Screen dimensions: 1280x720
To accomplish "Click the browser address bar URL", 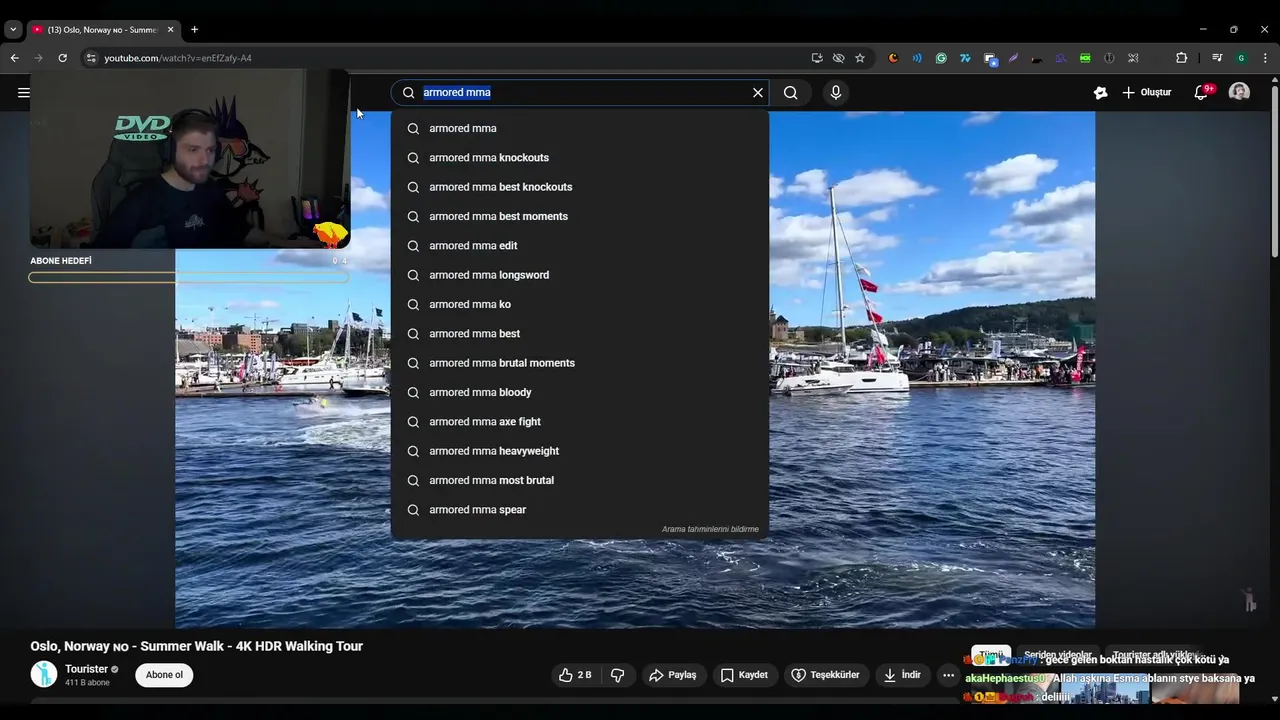I will point(178,58).
